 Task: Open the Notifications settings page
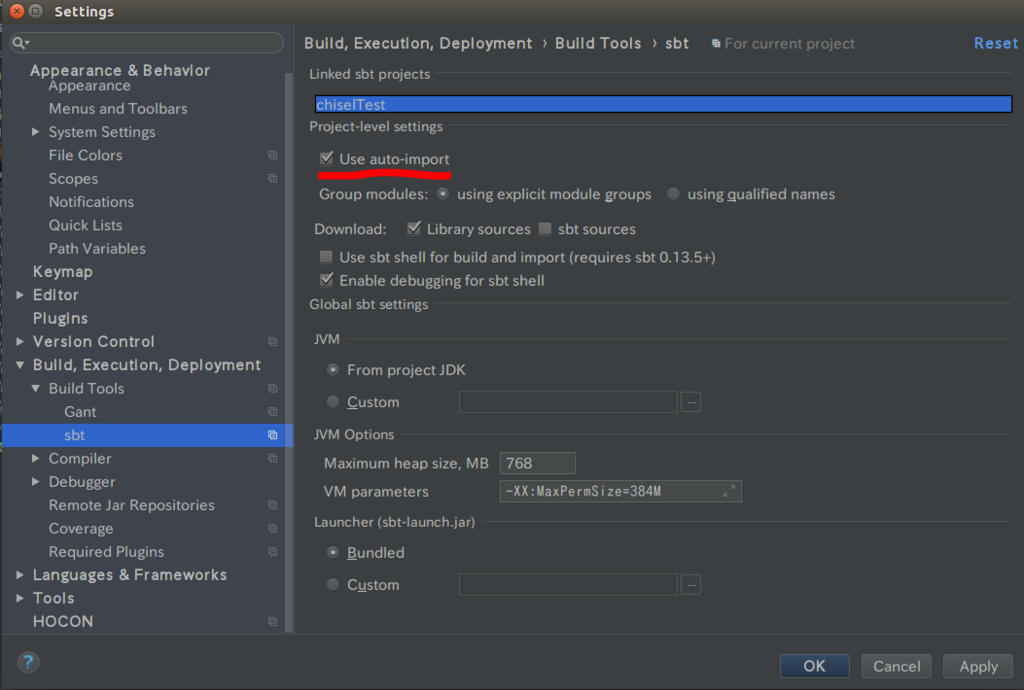coord(91,202)
